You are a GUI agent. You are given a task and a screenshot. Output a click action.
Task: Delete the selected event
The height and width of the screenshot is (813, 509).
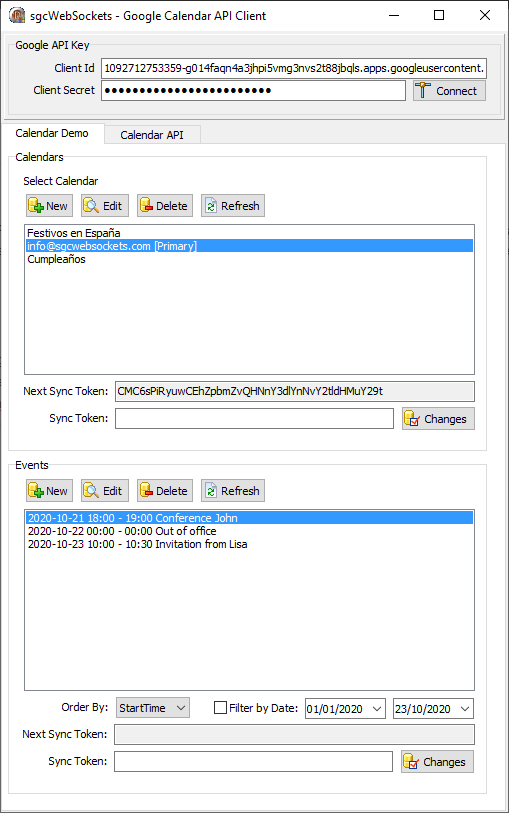165,490
